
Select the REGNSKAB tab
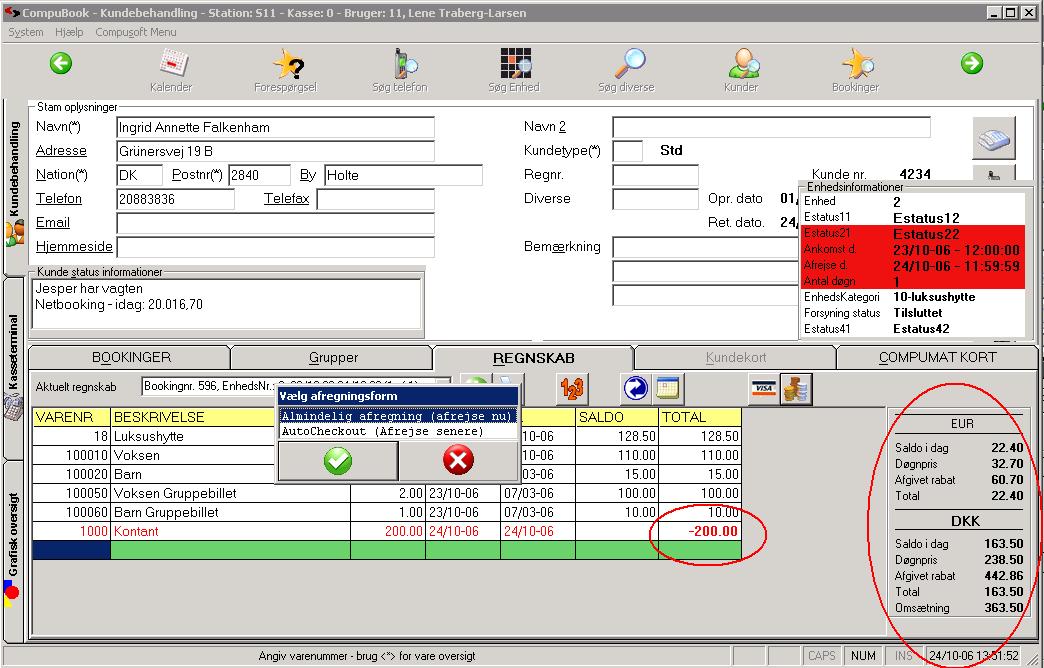coord(533,358)
